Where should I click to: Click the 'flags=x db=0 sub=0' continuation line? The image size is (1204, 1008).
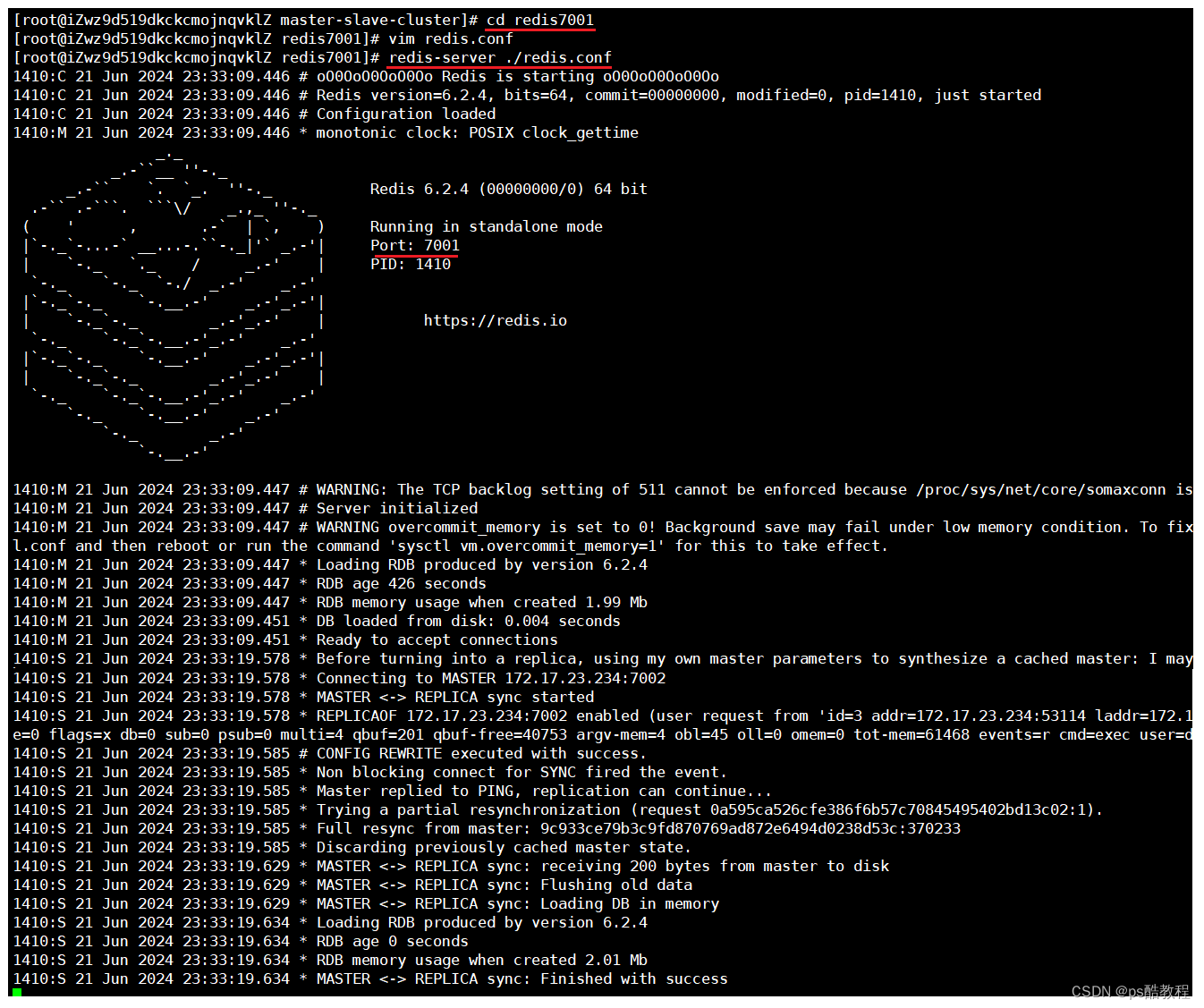[603, 734]
